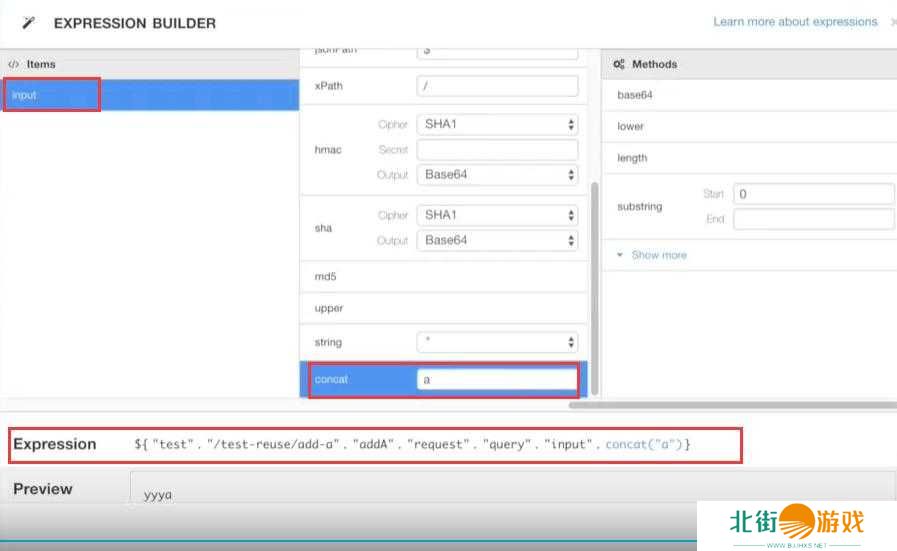Click the Expression Builder wand icon
This screenshot has width=897, height=551.
click(x=29, y=22)
